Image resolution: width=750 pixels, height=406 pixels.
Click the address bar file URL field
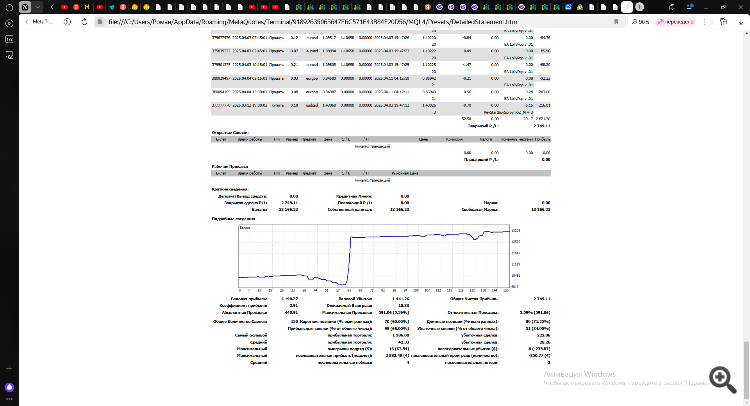point(300,20)
